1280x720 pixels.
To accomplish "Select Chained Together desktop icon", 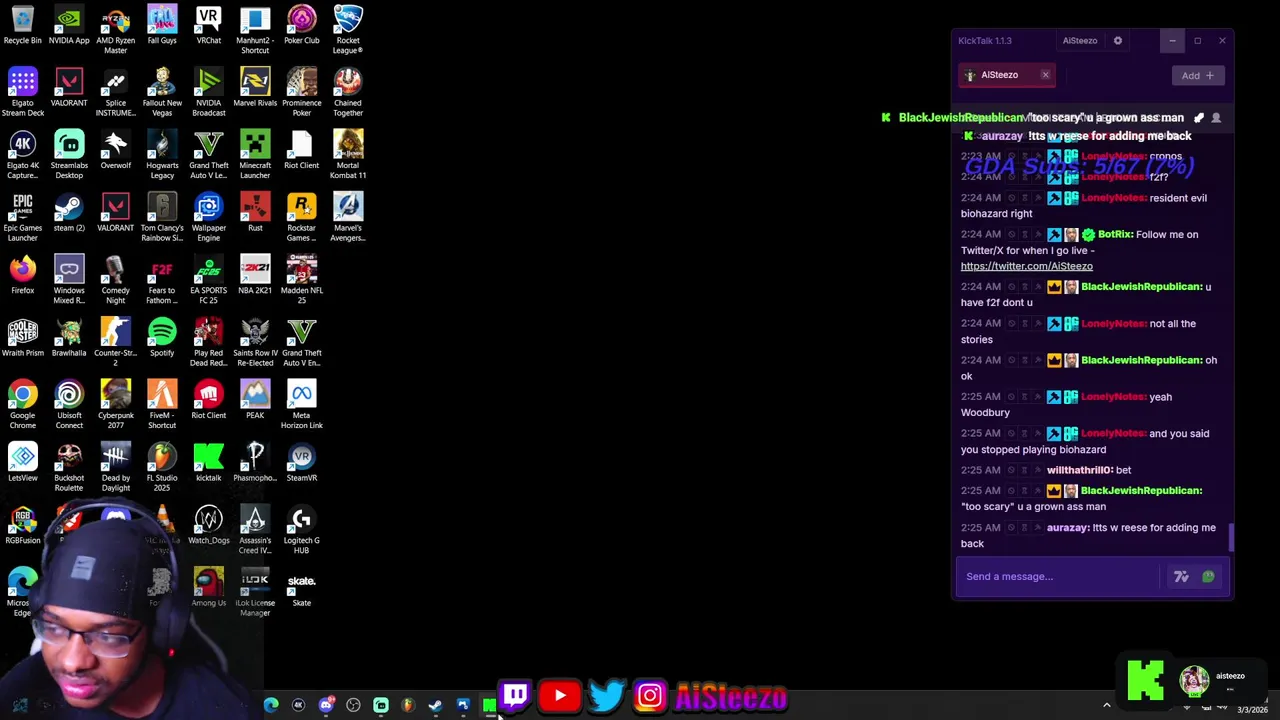I will [x=348, y=92].
